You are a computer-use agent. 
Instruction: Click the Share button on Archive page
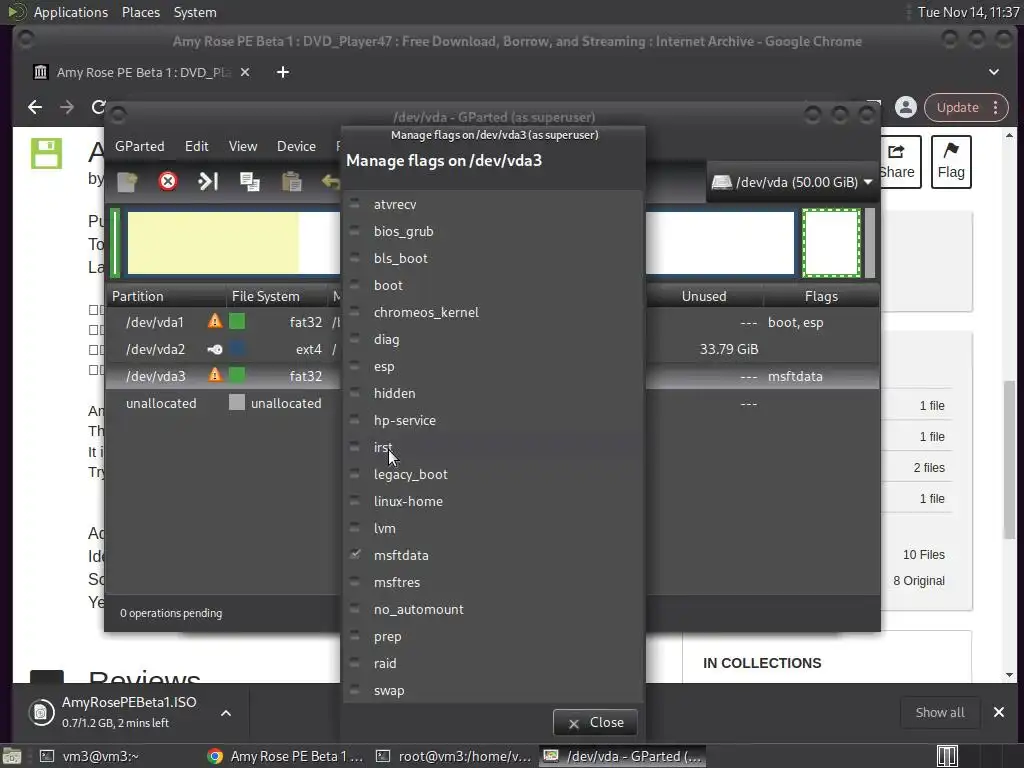899,162
